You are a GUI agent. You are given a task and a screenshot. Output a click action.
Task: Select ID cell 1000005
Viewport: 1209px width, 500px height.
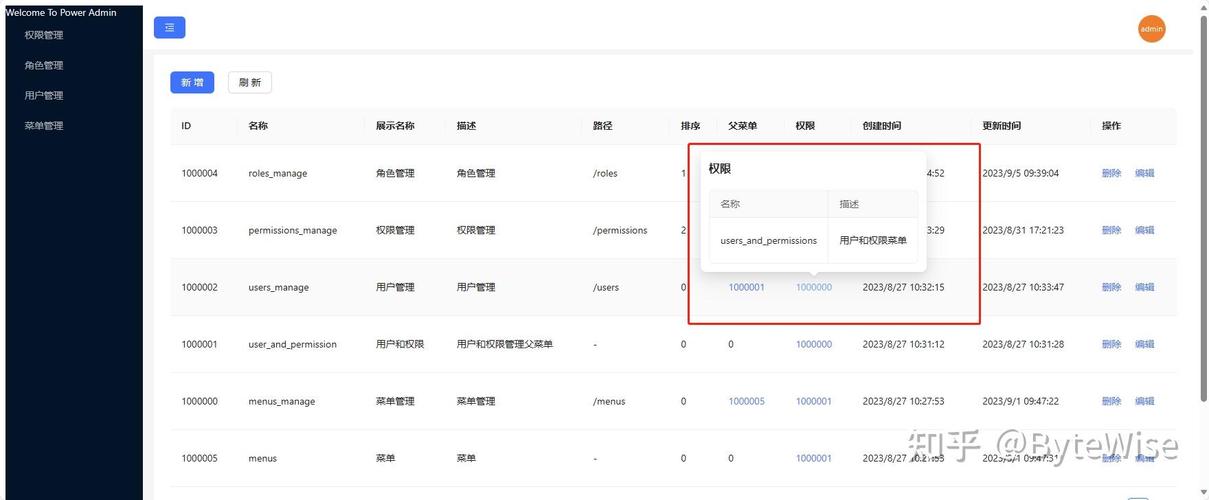pos(199,458)
